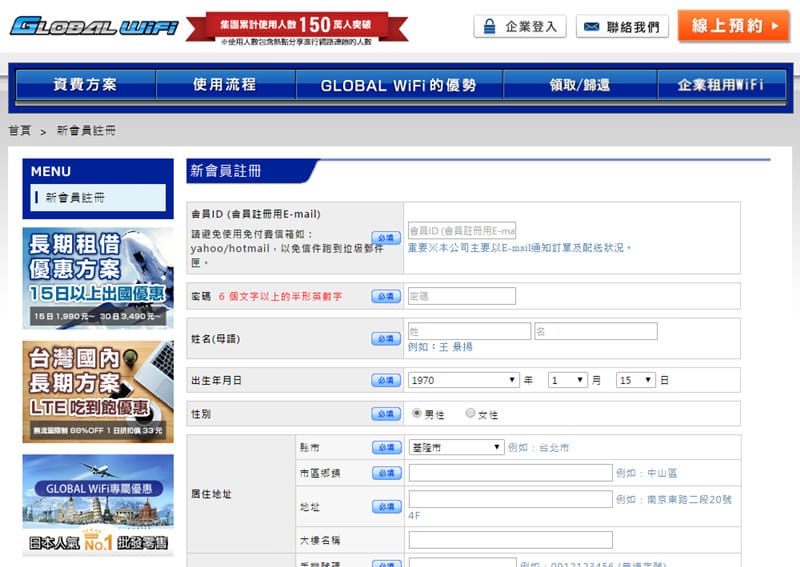
Task: Open the 使用流程 menu
Action: [x=225, y=85]
